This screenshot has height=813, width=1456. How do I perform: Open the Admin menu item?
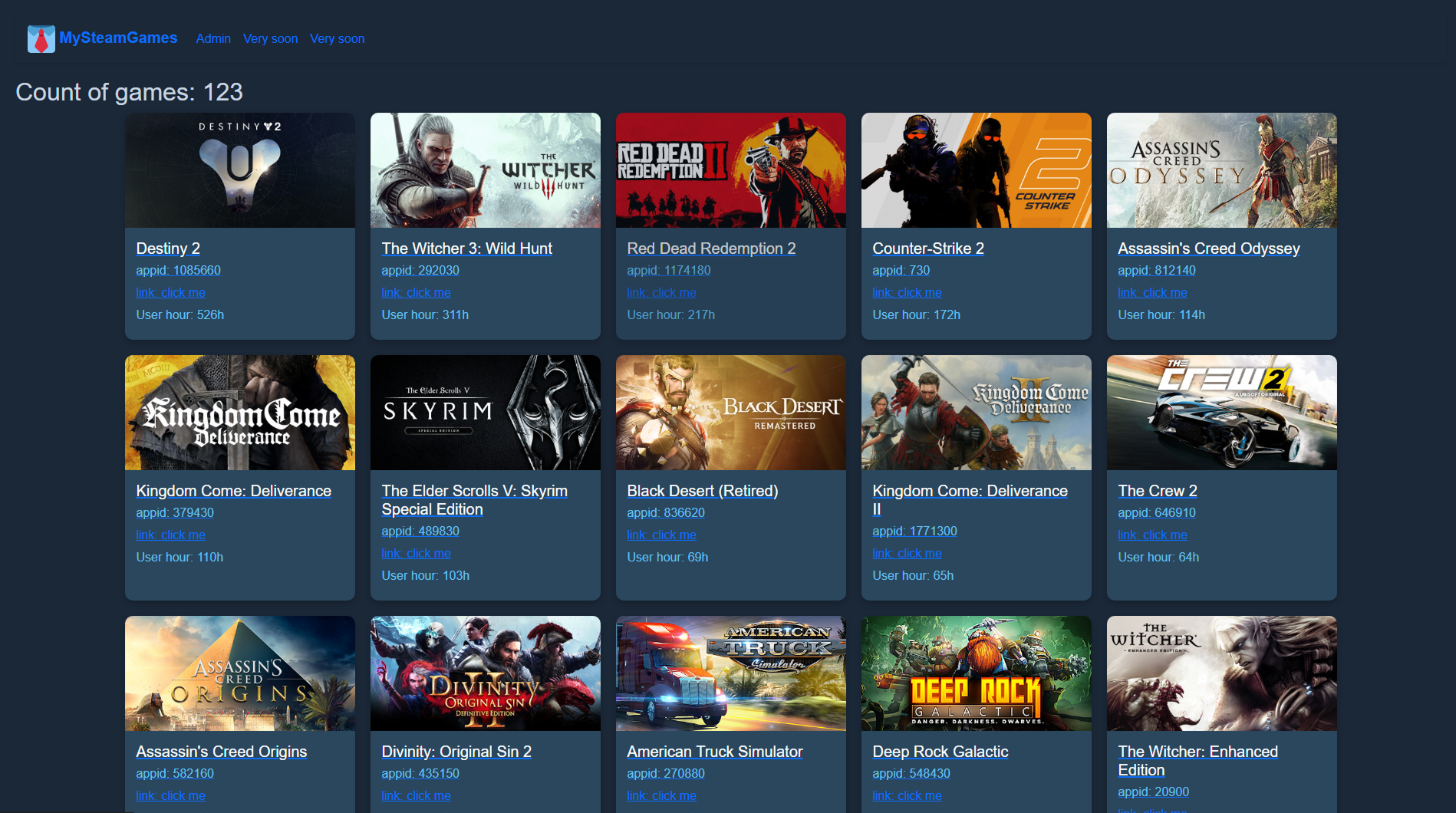(213, 38)
